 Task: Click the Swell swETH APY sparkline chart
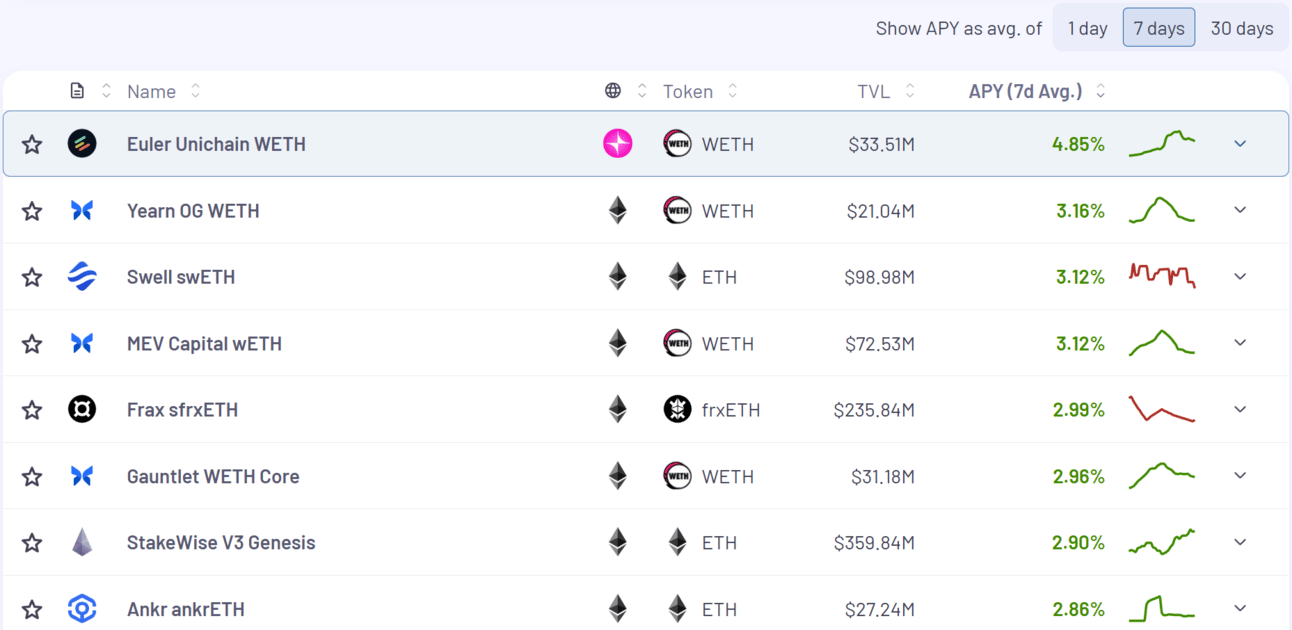click(1162, 275)
